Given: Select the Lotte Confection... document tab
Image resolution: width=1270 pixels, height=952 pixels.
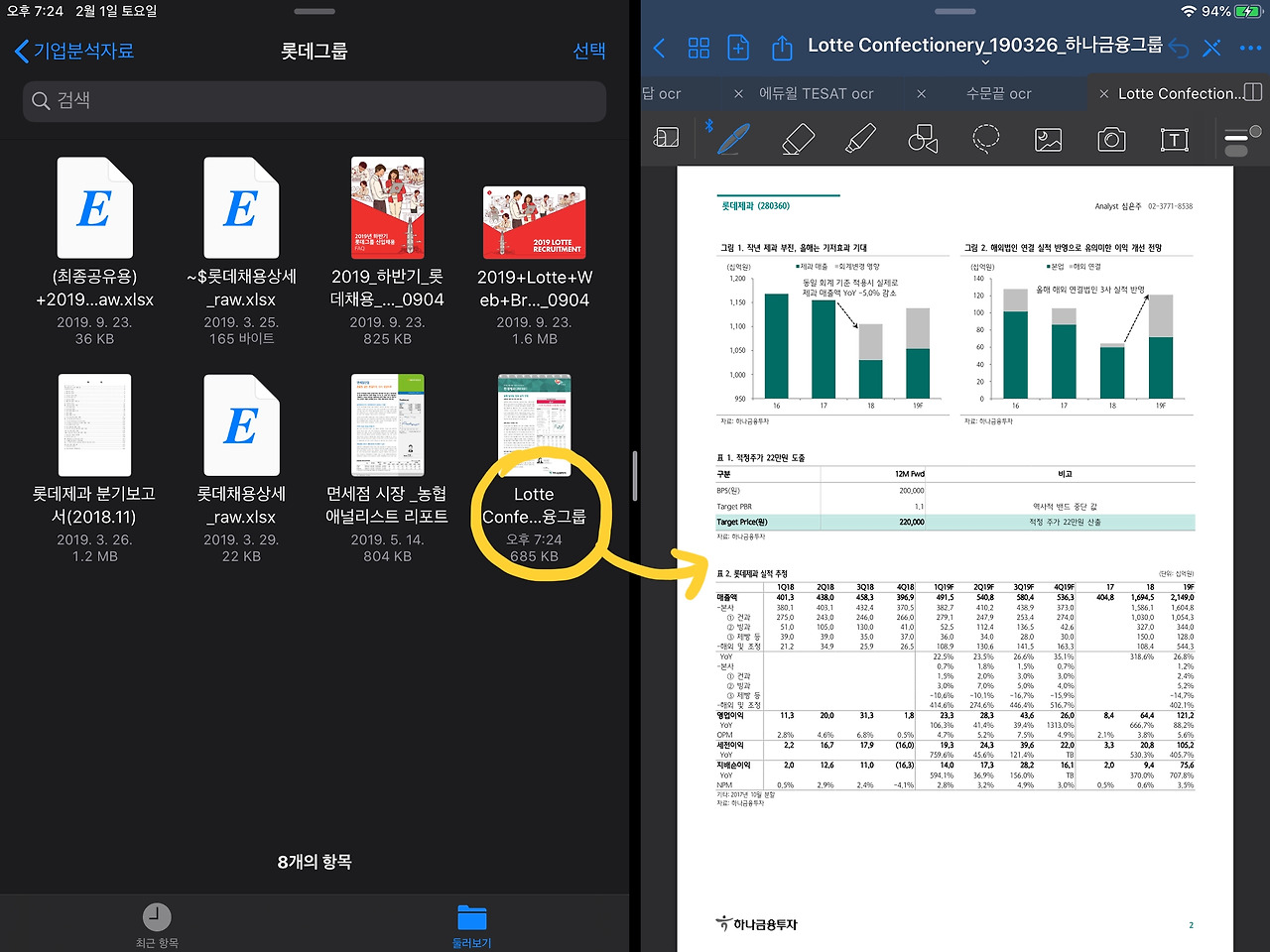Looking at the screenshot, I should [1181, 93].
